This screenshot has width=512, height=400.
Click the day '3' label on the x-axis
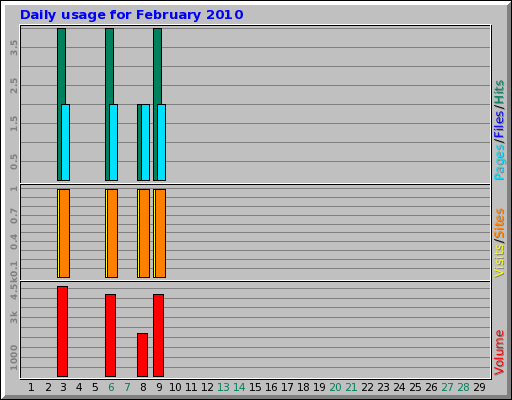(x=63, y=387)
